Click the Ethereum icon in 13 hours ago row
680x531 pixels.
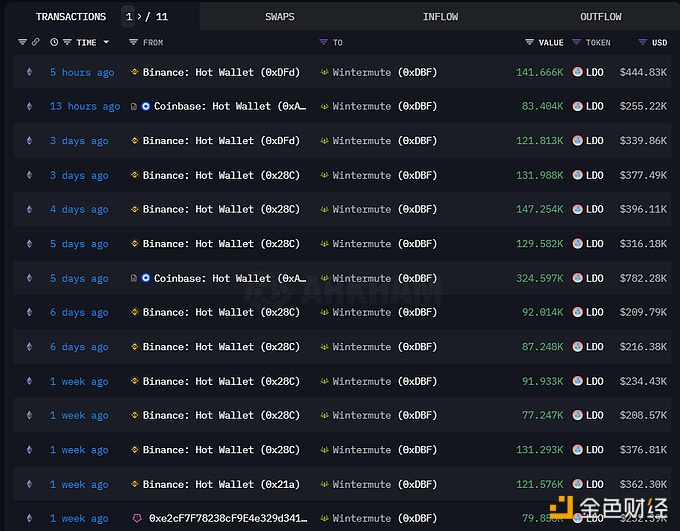point(29,106)
